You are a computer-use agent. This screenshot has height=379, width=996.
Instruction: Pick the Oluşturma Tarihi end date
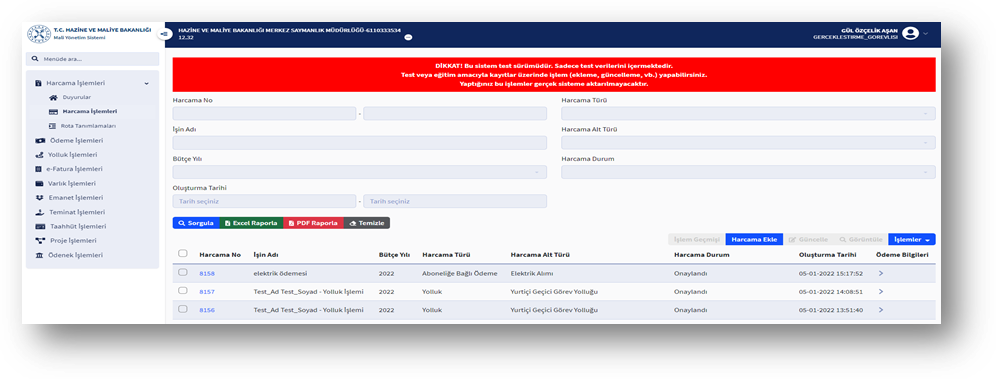(x=455, y=201)
